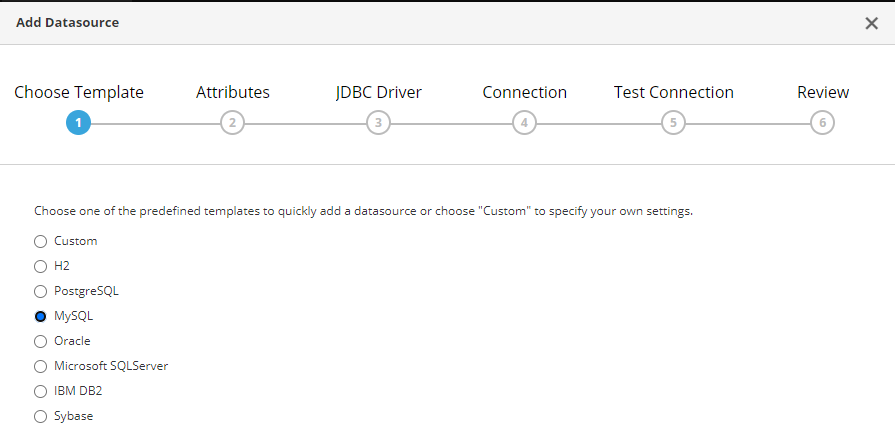Choose IBM DB2 radio button
The width and height of the screenshot is (895, 434).
pos(41,391)
